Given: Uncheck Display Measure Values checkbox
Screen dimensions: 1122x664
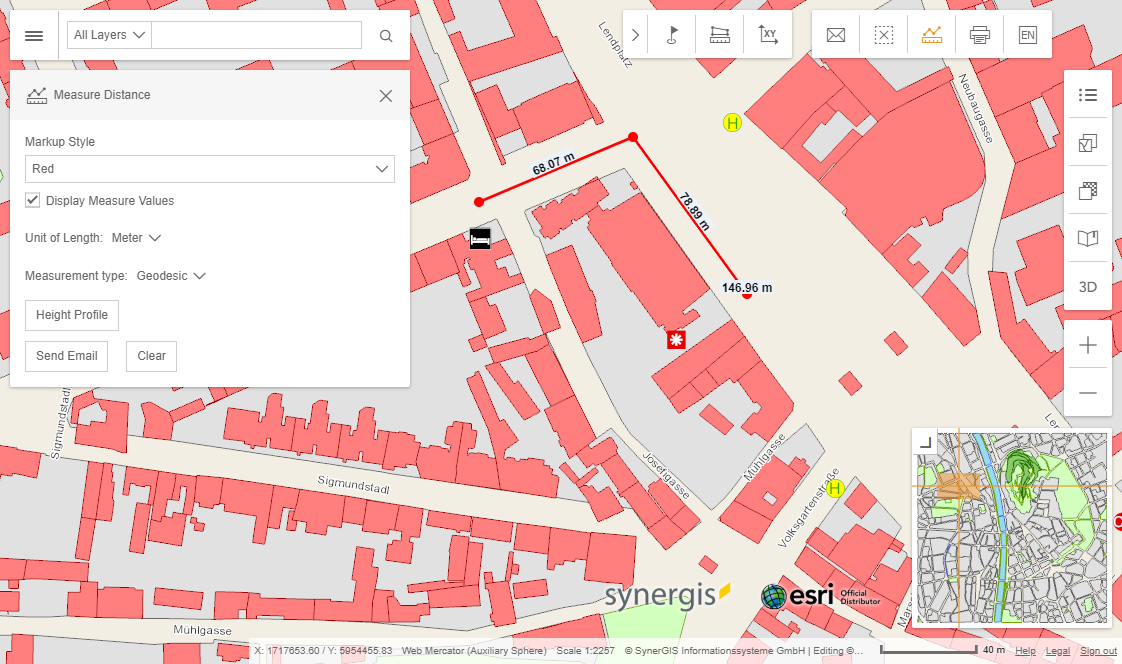Looking at the screenshot, I should coord(33,201).
